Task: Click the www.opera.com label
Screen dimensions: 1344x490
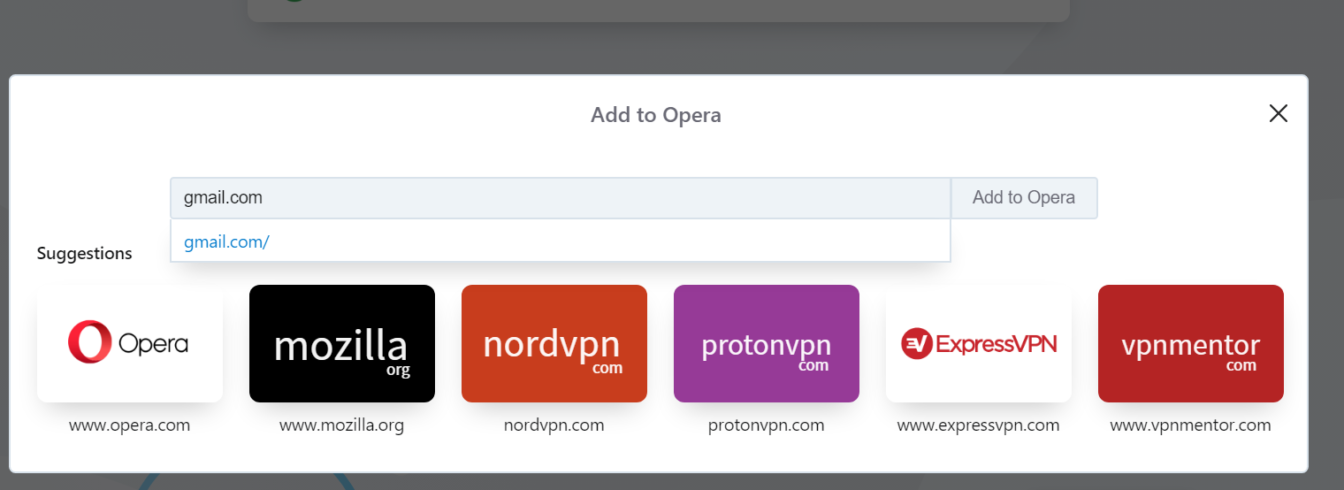Action: click(x=129, y=425)
